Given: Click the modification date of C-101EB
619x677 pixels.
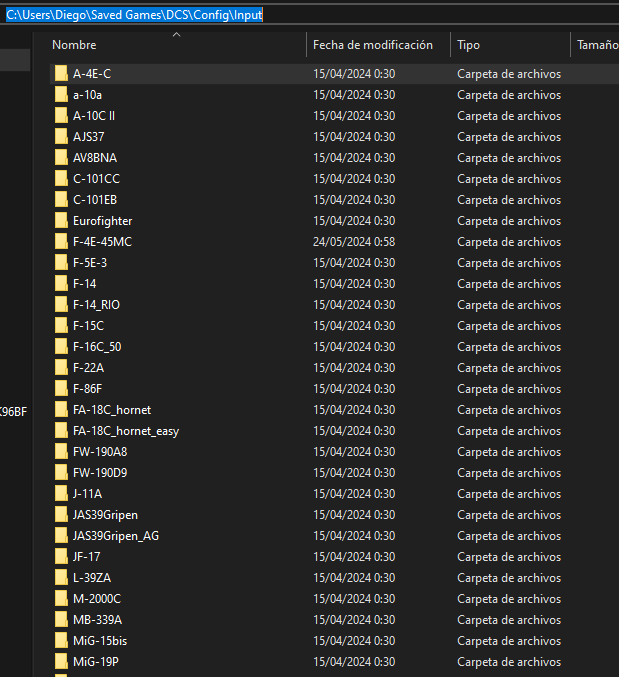Looking at the screenshot, I should [x=354, y=200].
